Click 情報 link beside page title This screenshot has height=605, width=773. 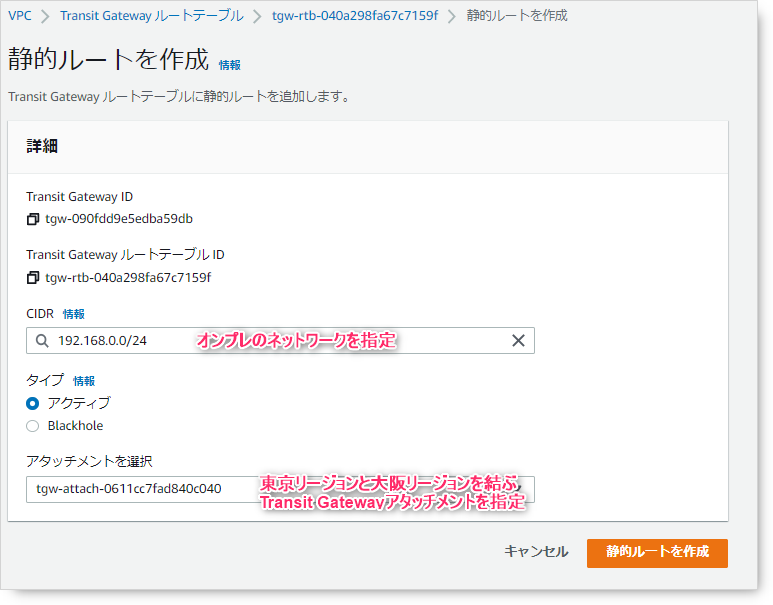[x=230, y=65]
